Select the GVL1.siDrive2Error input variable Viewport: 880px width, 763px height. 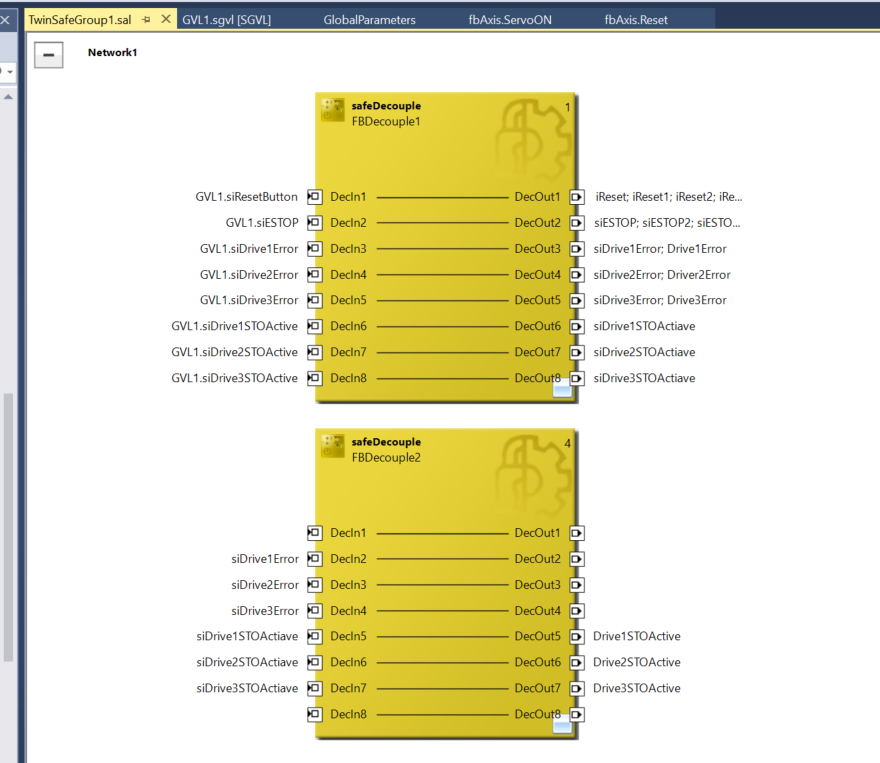[249, 275]
